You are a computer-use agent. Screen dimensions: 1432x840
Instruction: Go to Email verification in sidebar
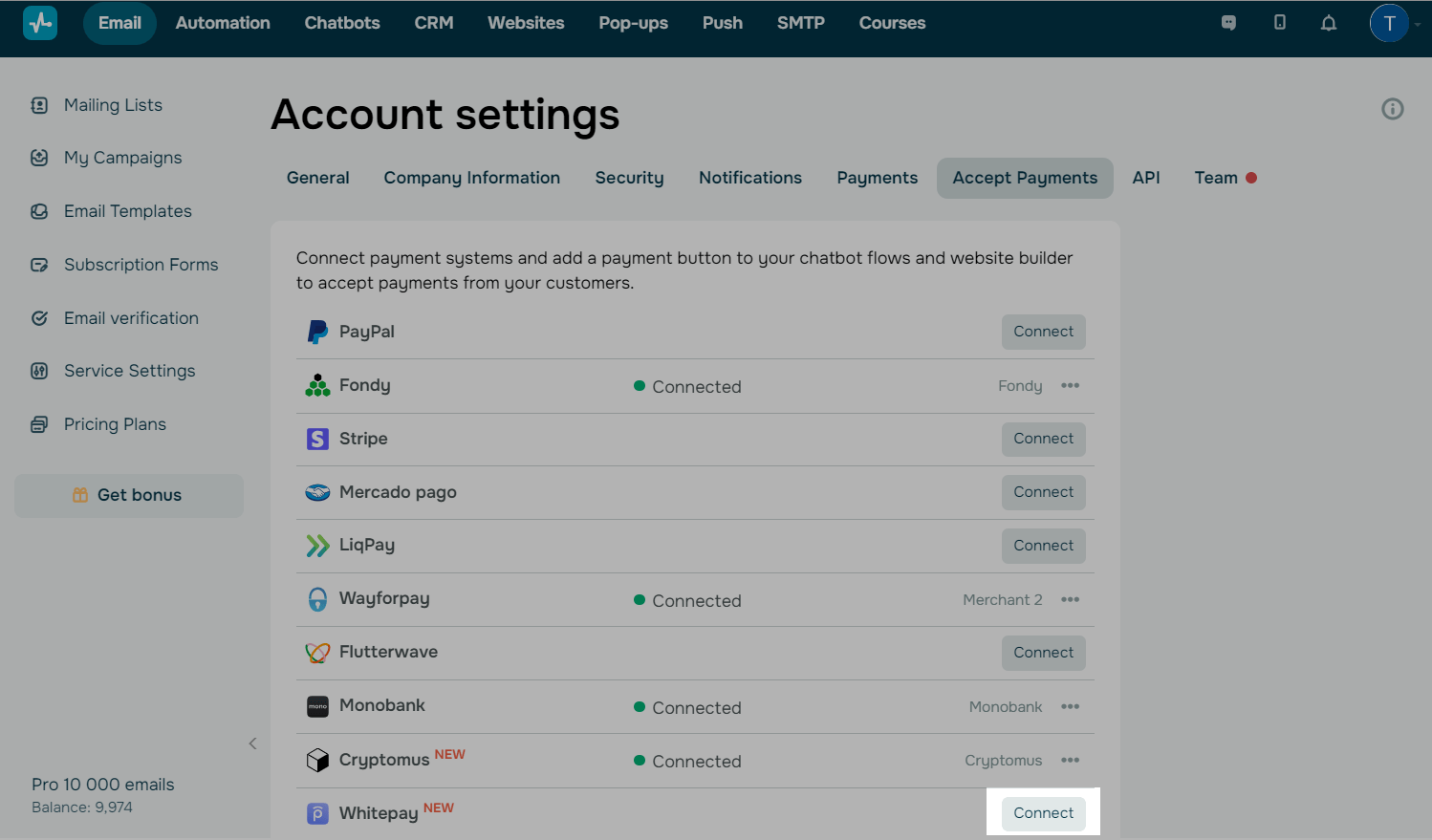click(x=131, y=318)
